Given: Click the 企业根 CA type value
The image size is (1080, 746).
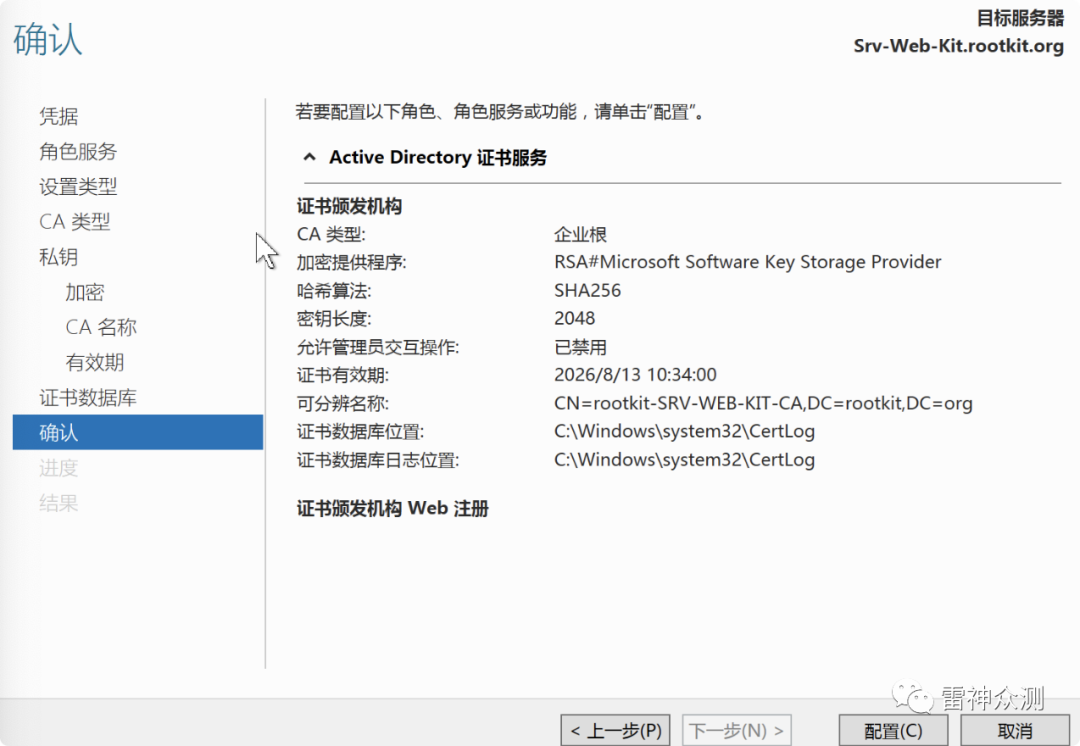Looking at the screenshot, I should 581,234.
